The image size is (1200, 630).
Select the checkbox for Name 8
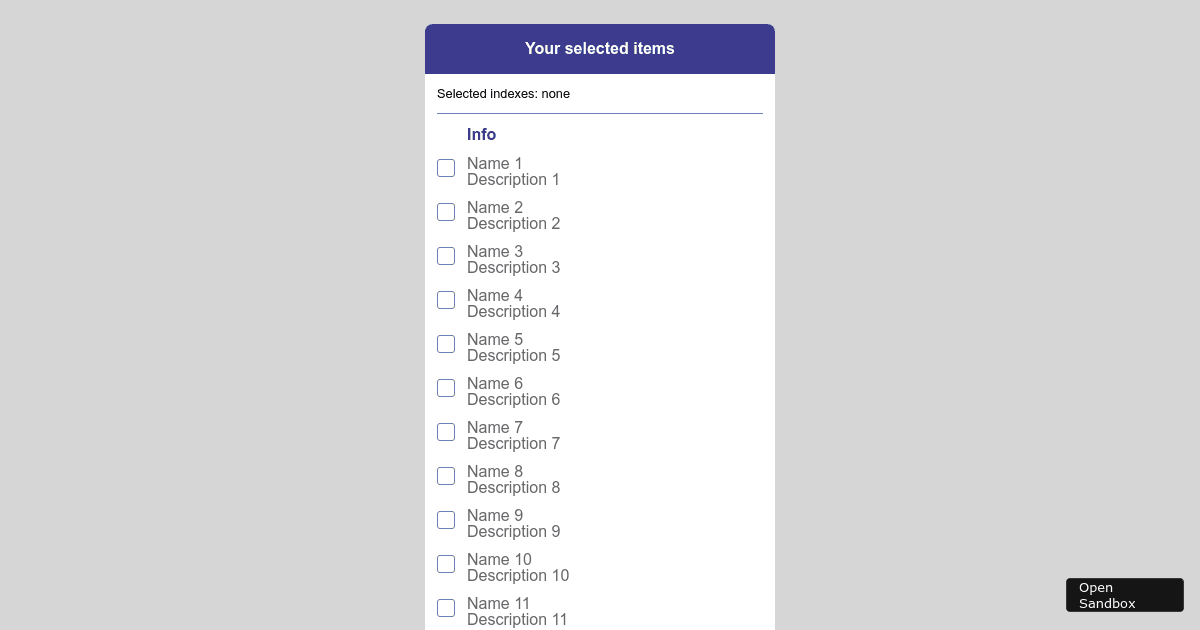pyautogui.click(x=446, y=476)
